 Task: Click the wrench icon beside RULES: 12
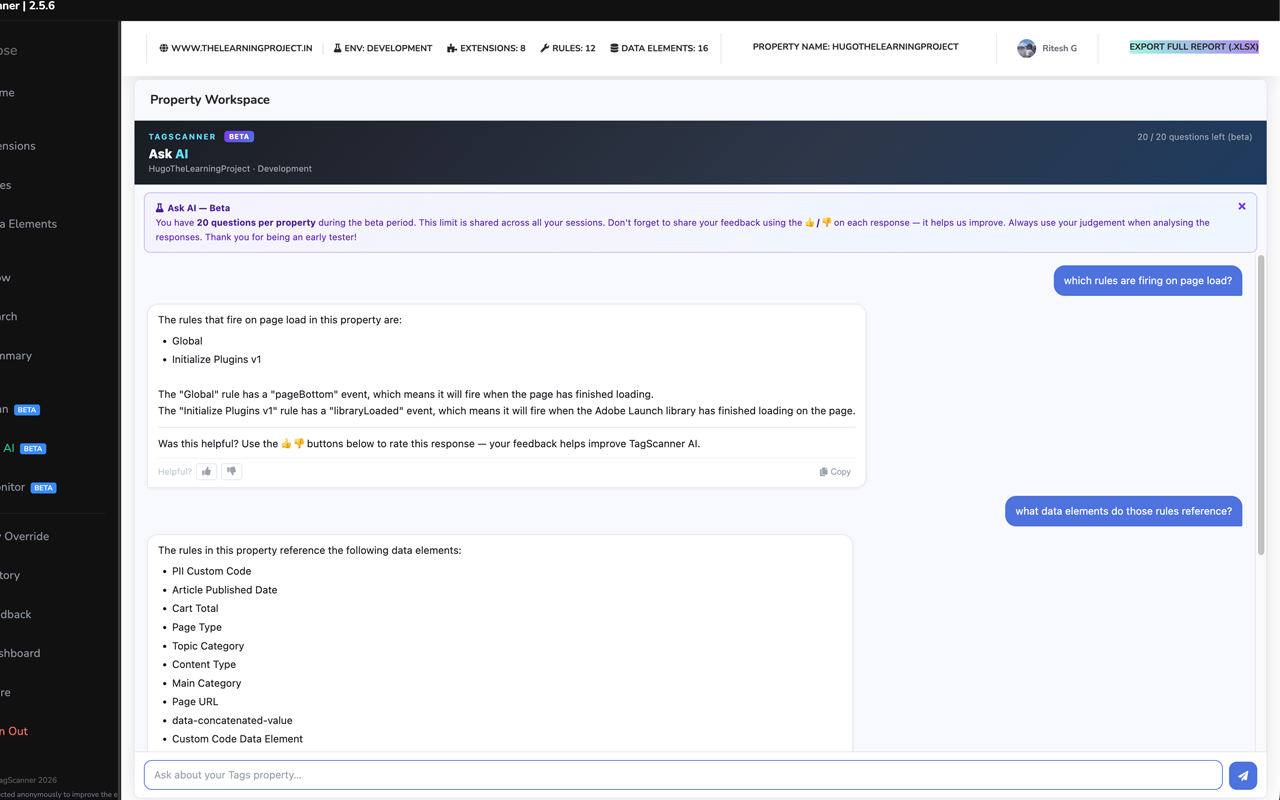[x=545, y=48]
